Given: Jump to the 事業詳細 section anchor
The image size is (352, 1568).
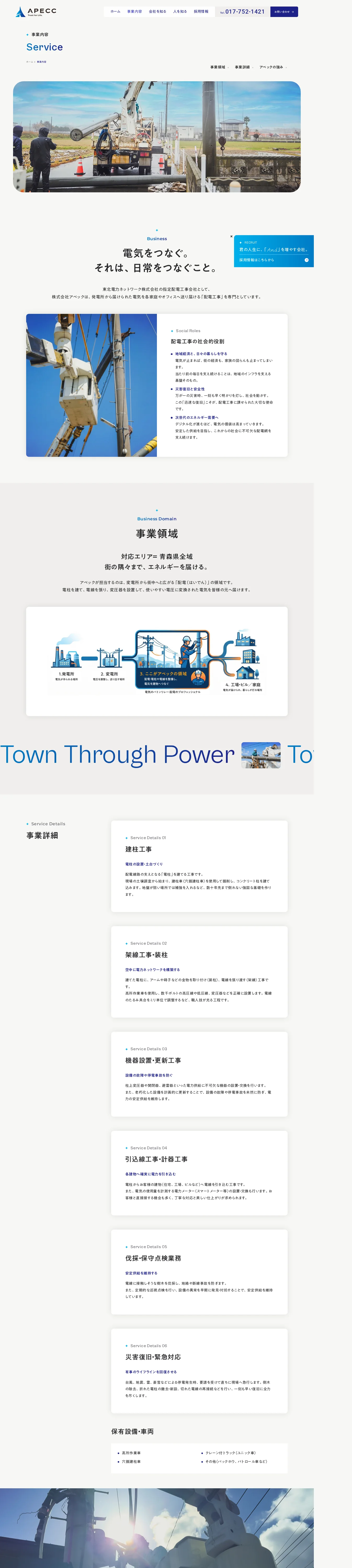Looking at the screenshot, I should 243,67.
